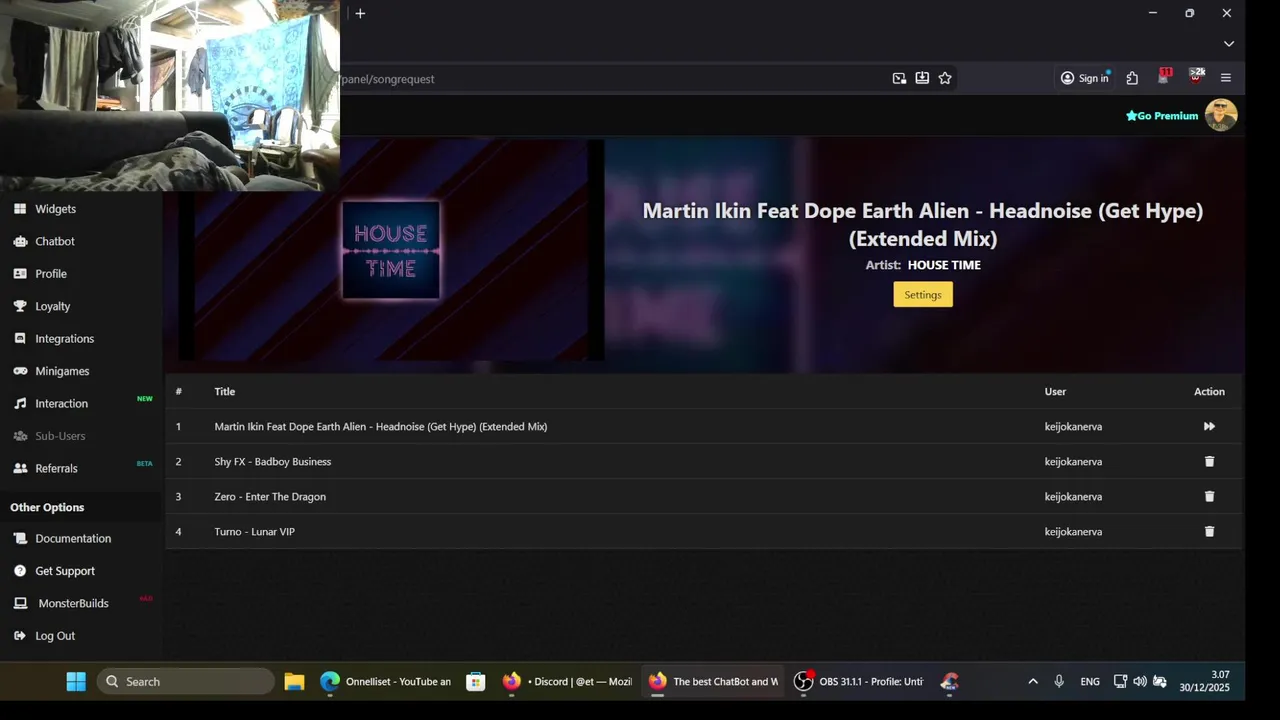Go to the Profile page
The width and height of the screenshot is (1280, 720).
[x=51, y=274]
